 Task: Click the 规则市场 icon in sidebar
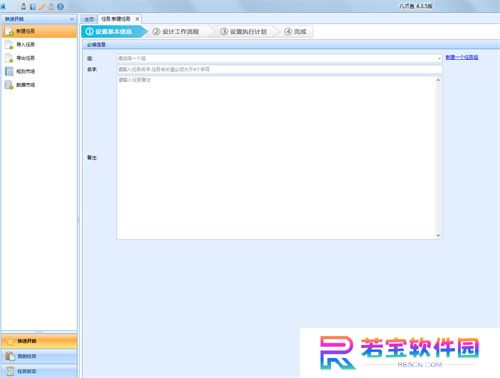(9, 71)
